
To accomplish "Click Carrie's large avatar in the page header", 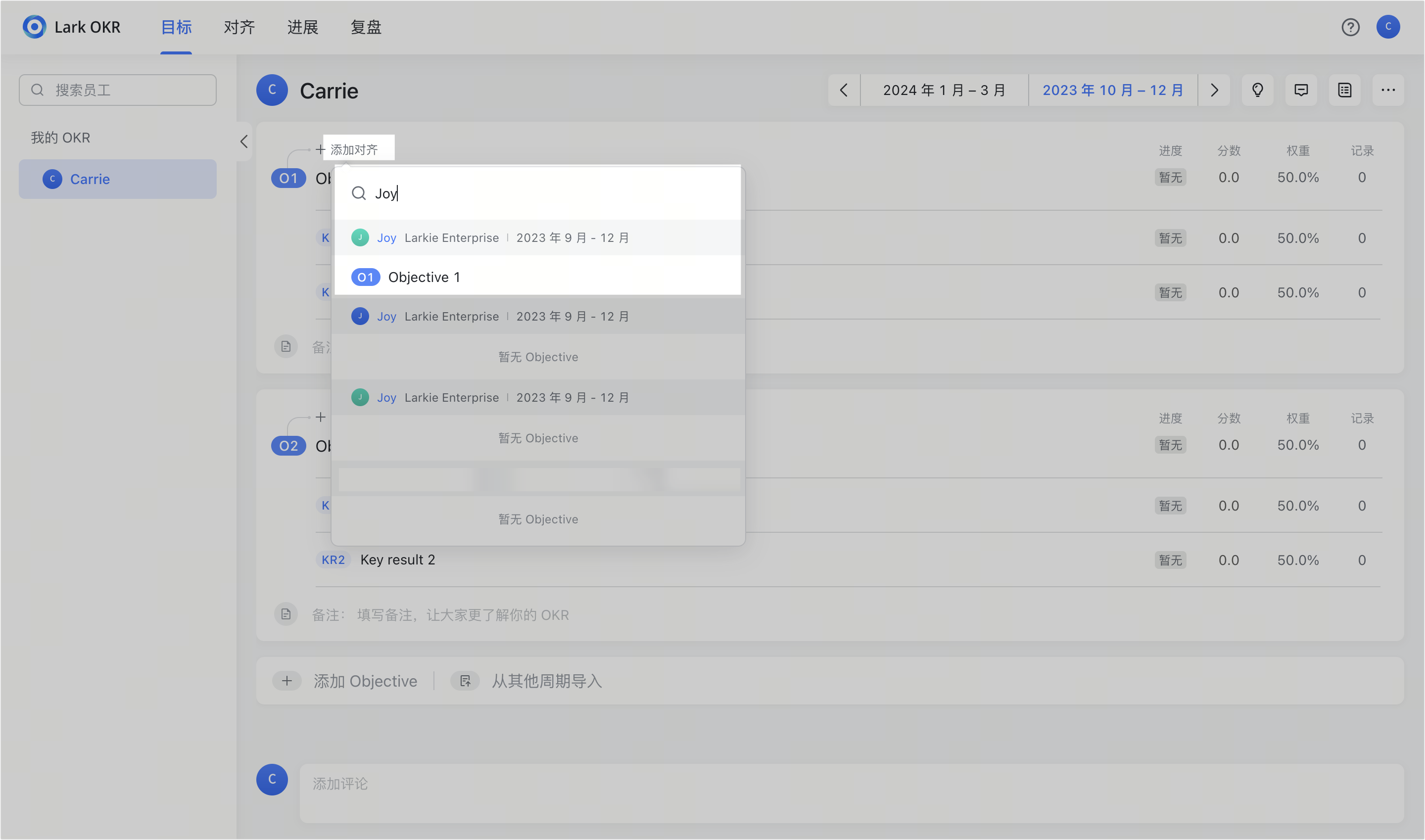I will click(x=272, y=90).
